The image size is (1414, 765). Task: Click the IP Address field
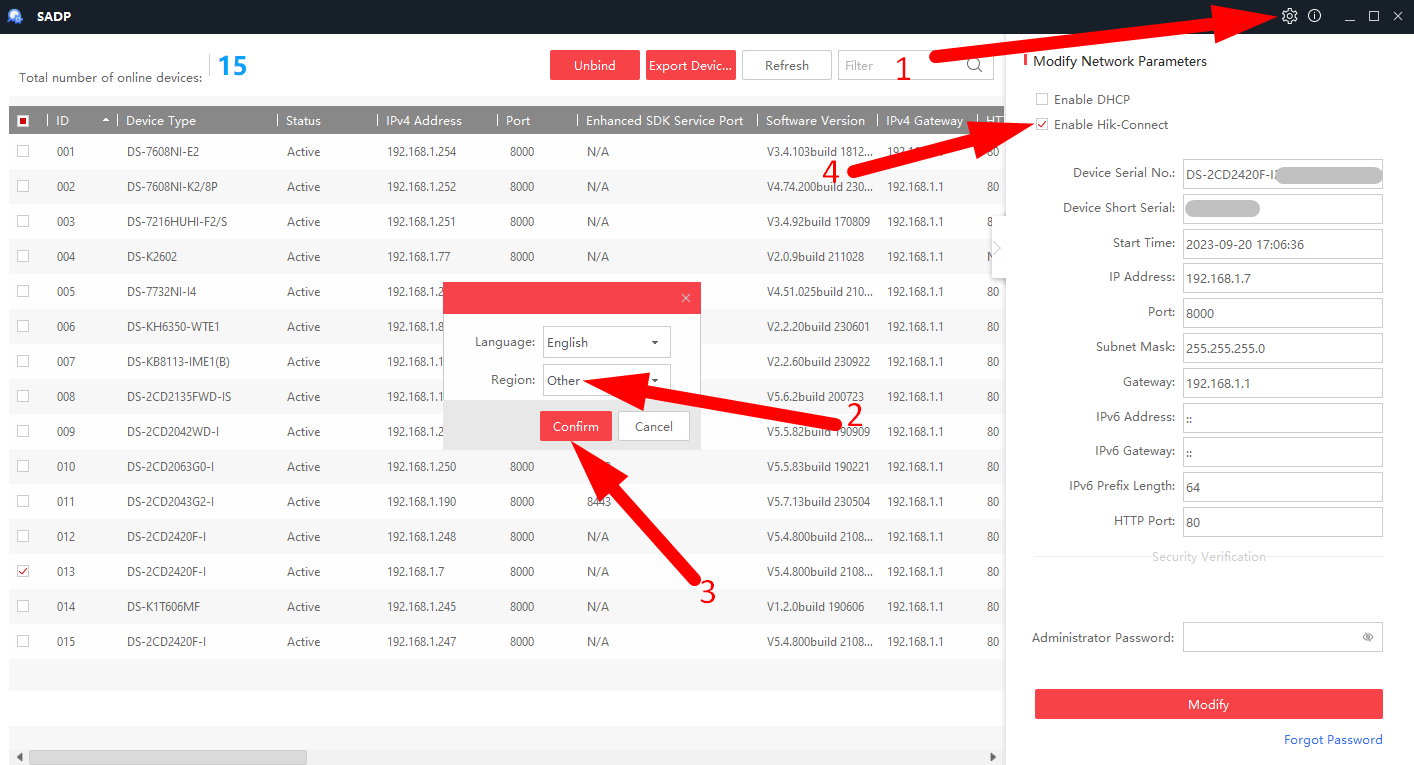[1282, 277]
